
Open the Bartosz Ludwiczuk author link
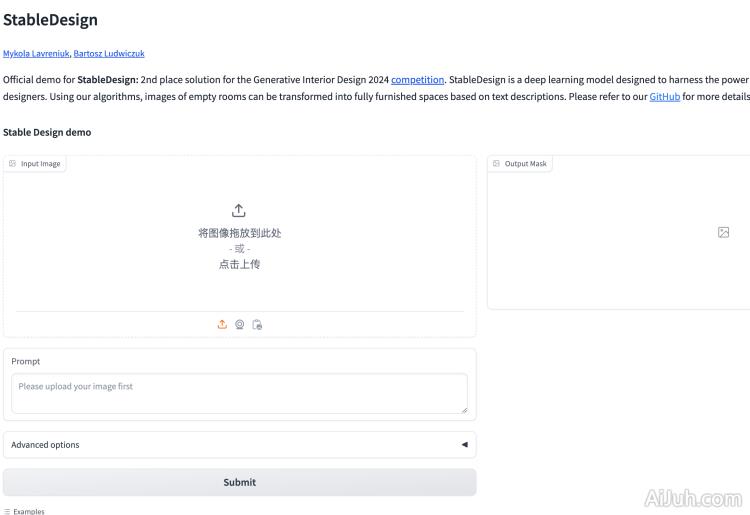[109, 54]
